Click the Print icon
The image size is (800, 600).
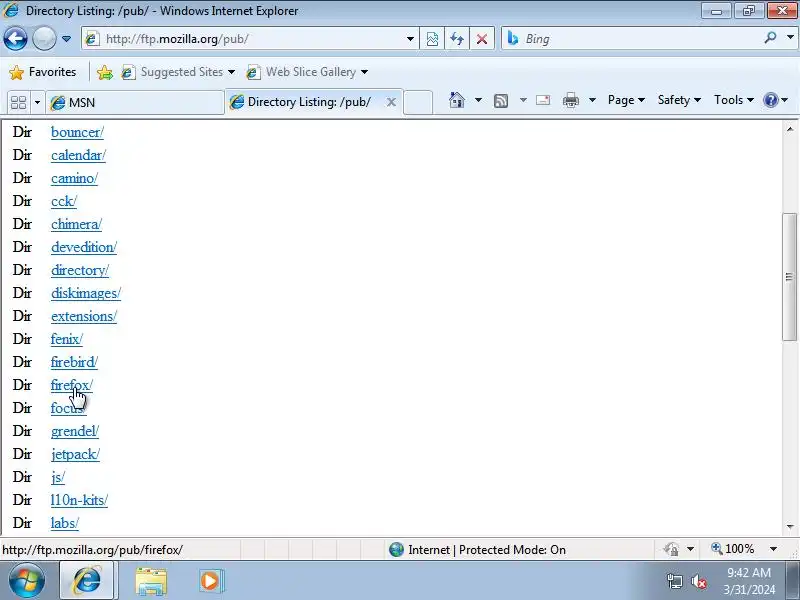point(570,101)
